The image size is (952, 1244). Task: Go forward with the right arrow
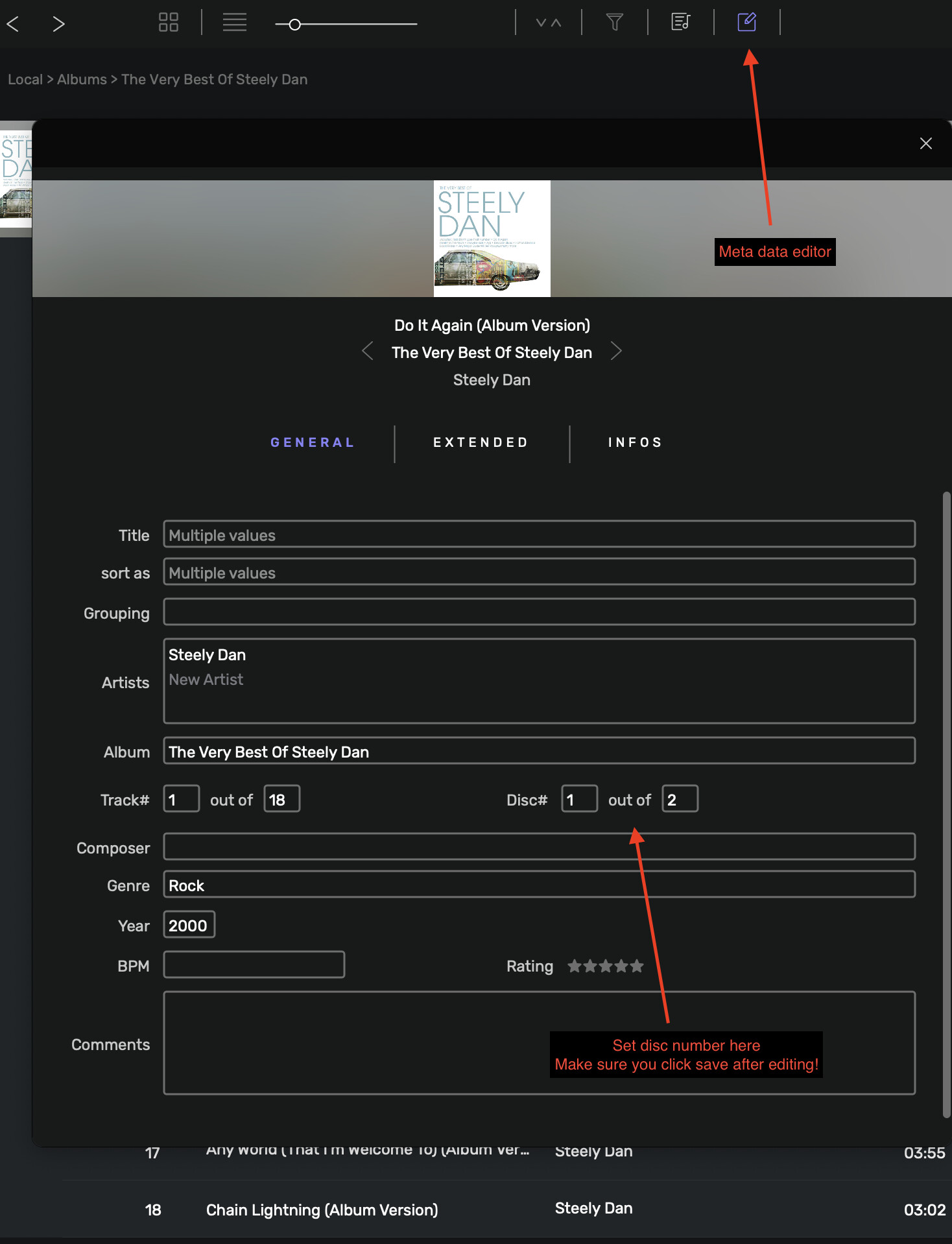pos(58,24)
